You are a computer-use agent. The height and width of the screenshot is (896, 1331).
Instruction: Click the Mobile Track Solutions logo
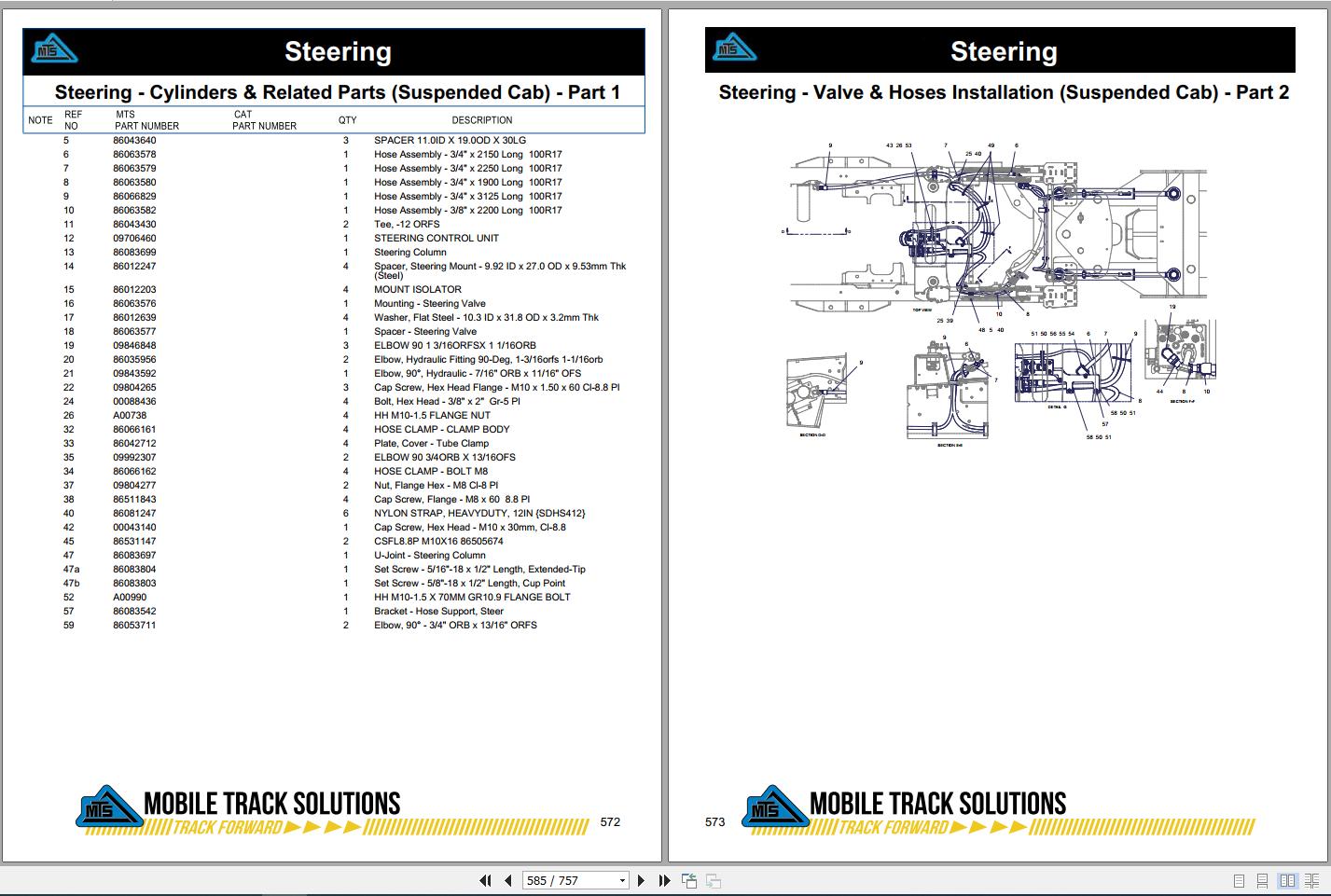tap(103, 807)
